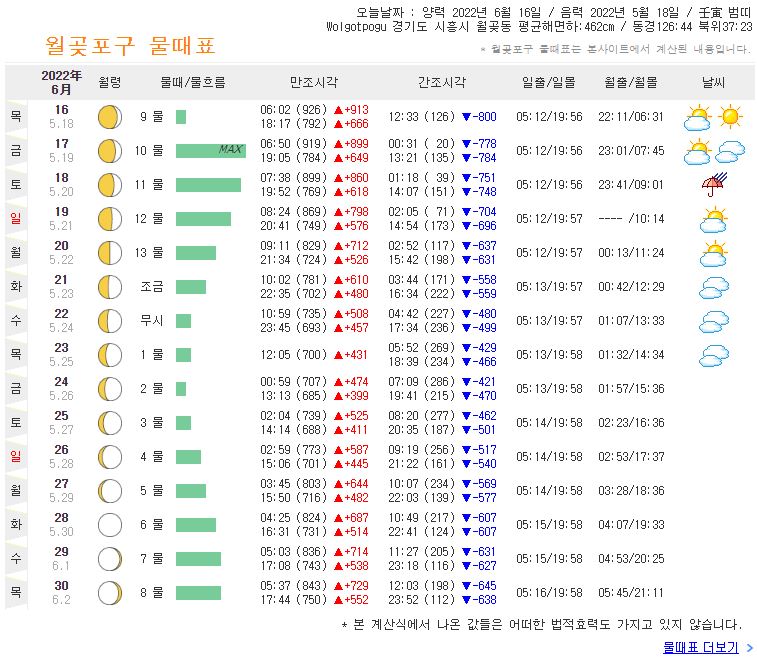This screenshot has height=658, width=757.
Task: Click the green tide flow bar for 12 물
Action: coord(203,219)
